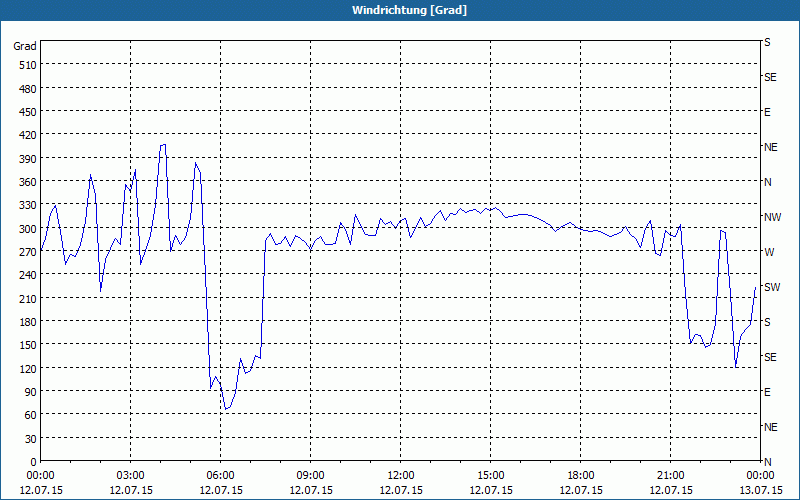Select the Grad axis unit label
The image size is (800, 500).
click(25, 46)
